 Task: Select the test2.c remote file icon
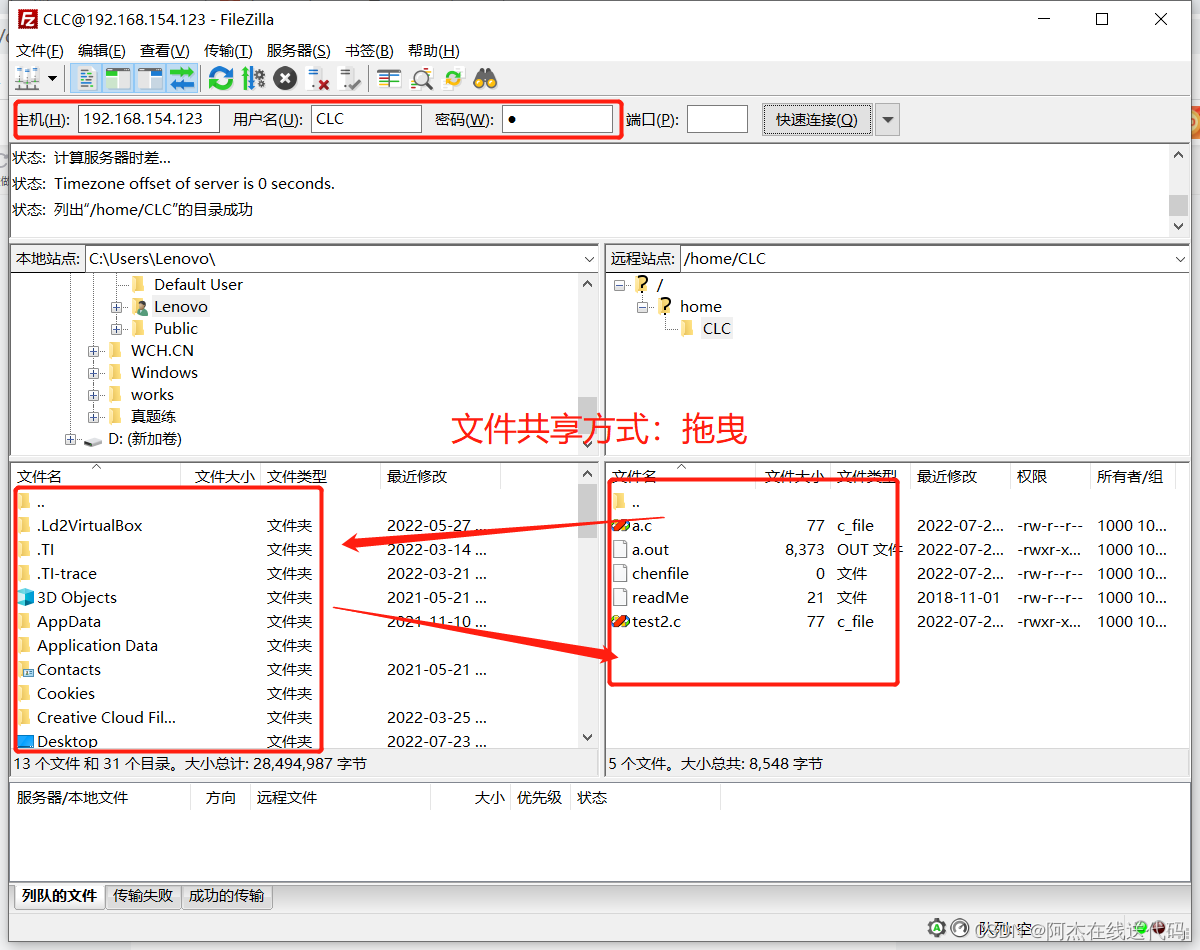620,621
